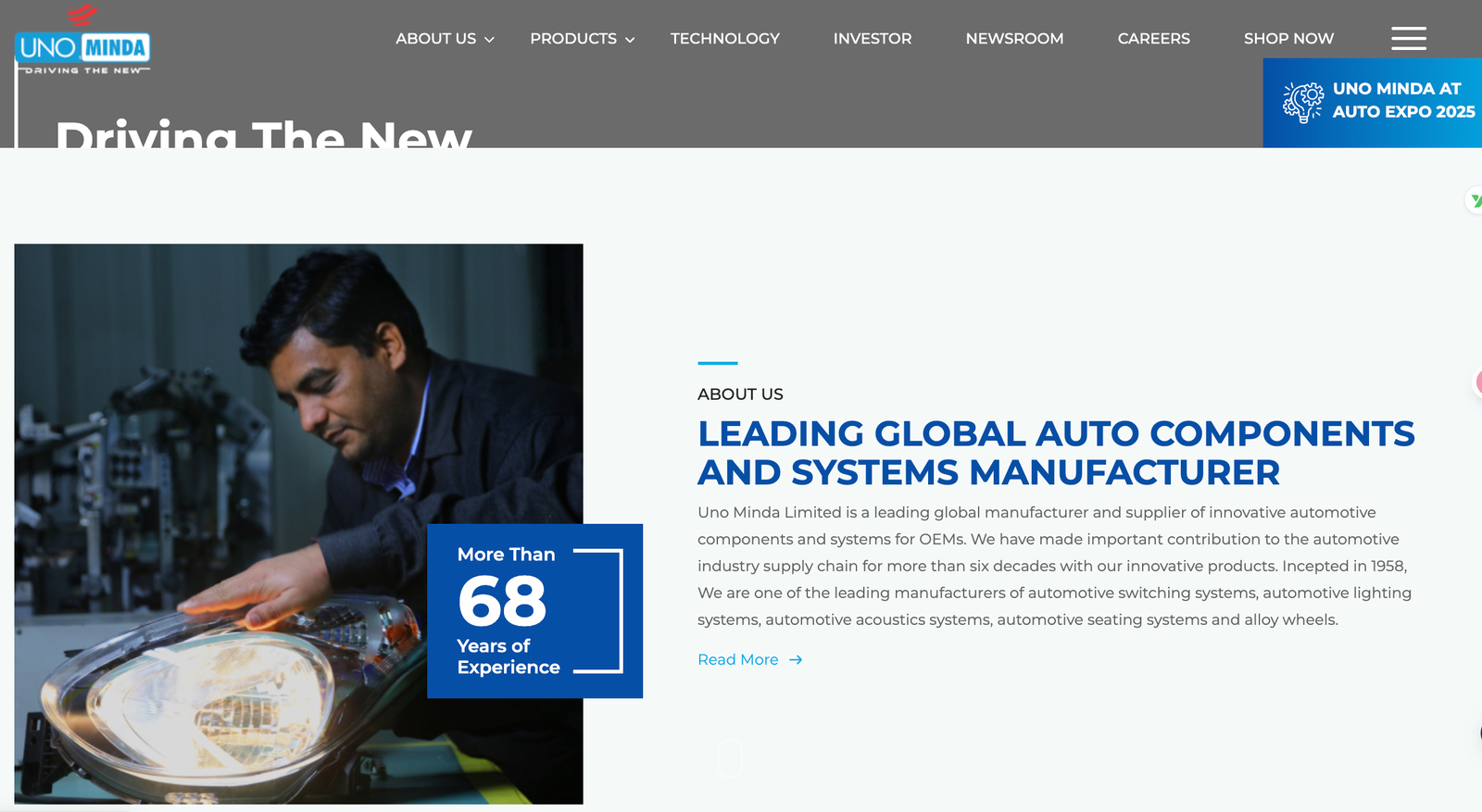Click the Leading Global Auto Components heading
1482x812 pixels.
pyautogui.click(x=1056, y=453)
